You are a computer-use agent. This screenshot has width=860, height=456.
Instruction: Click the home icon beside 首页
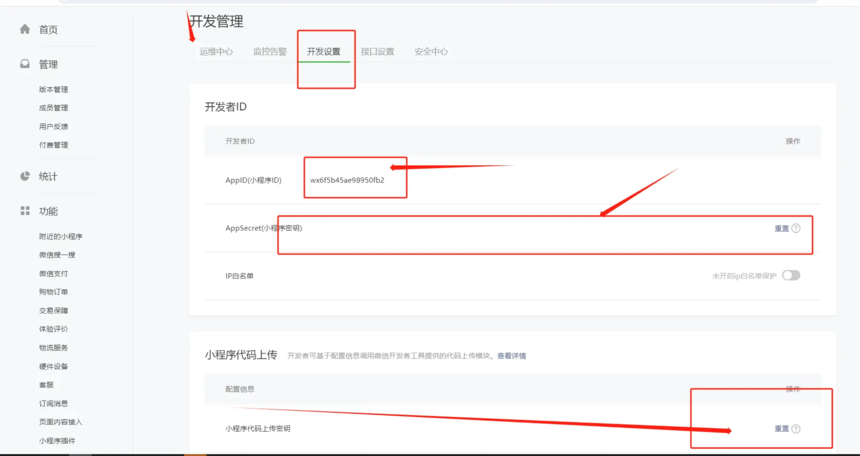pyautogui.click(x=25, y=29)
